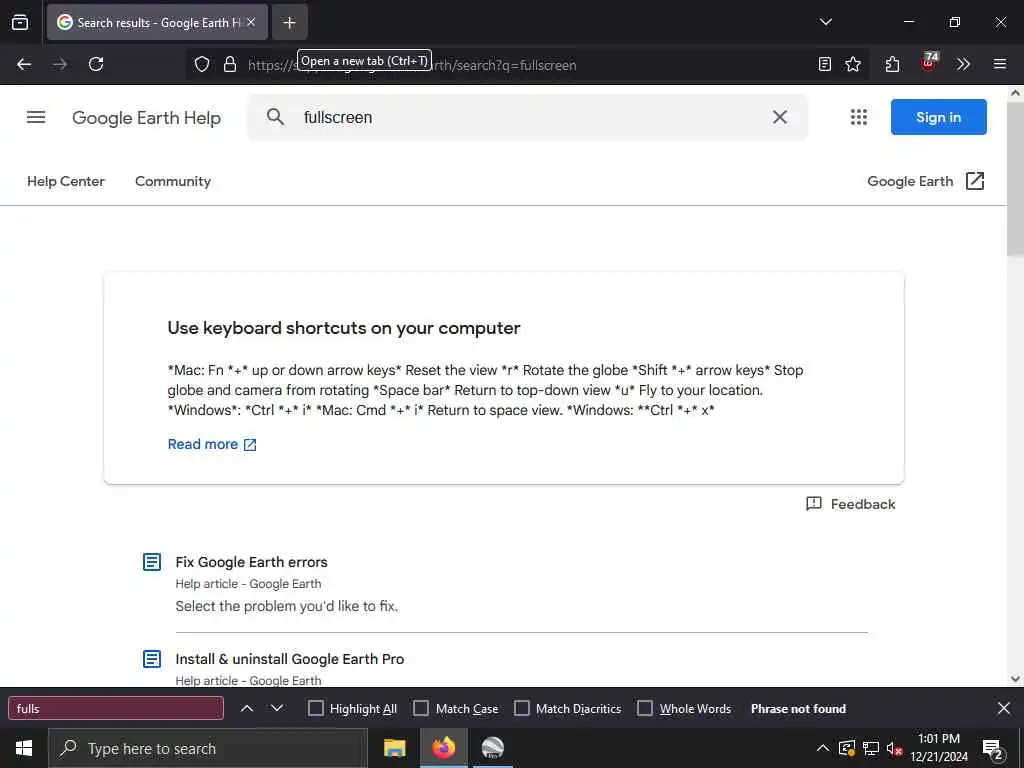Expand the list all tabs chevron
The height and width of the screenshot is (768, 1024).
pyautogui.click(x=825, y=22)
